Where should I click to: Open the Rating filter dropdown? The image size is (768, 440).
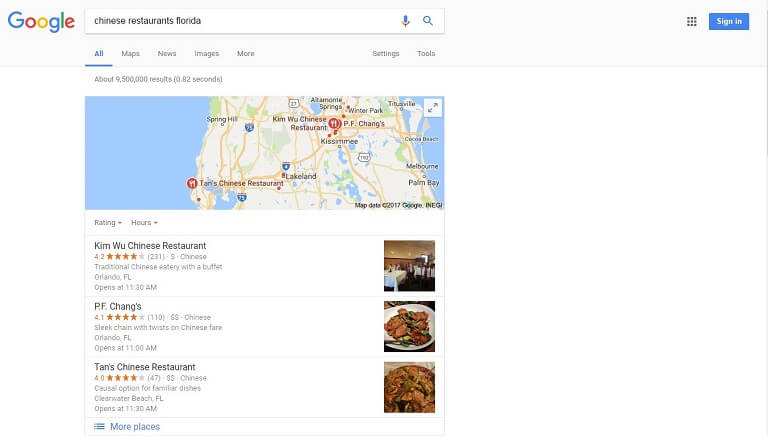(x=108, y=222)
